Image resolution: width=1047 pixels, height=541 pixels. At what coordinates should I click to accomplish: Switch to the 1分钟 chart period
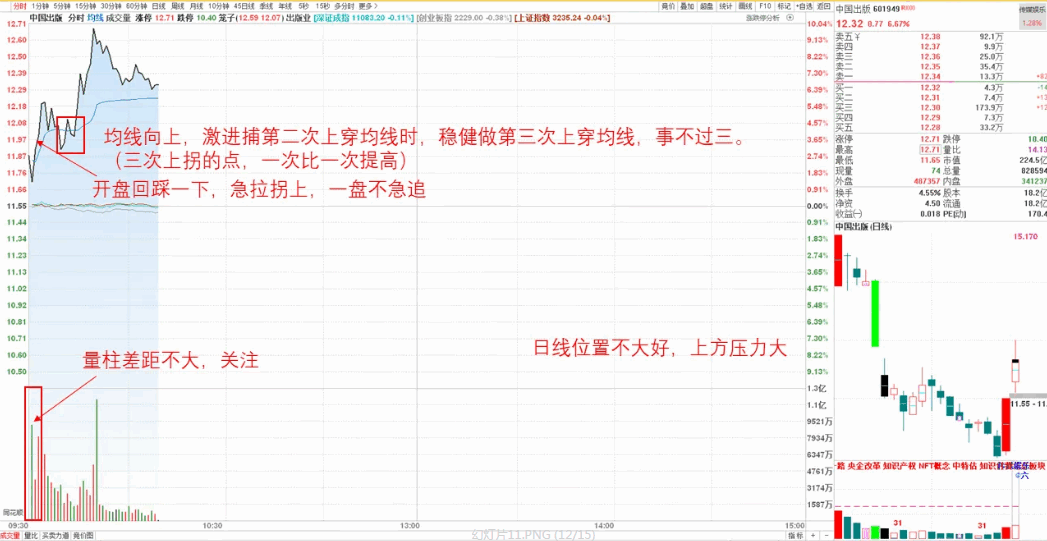[x=40, y=6]
